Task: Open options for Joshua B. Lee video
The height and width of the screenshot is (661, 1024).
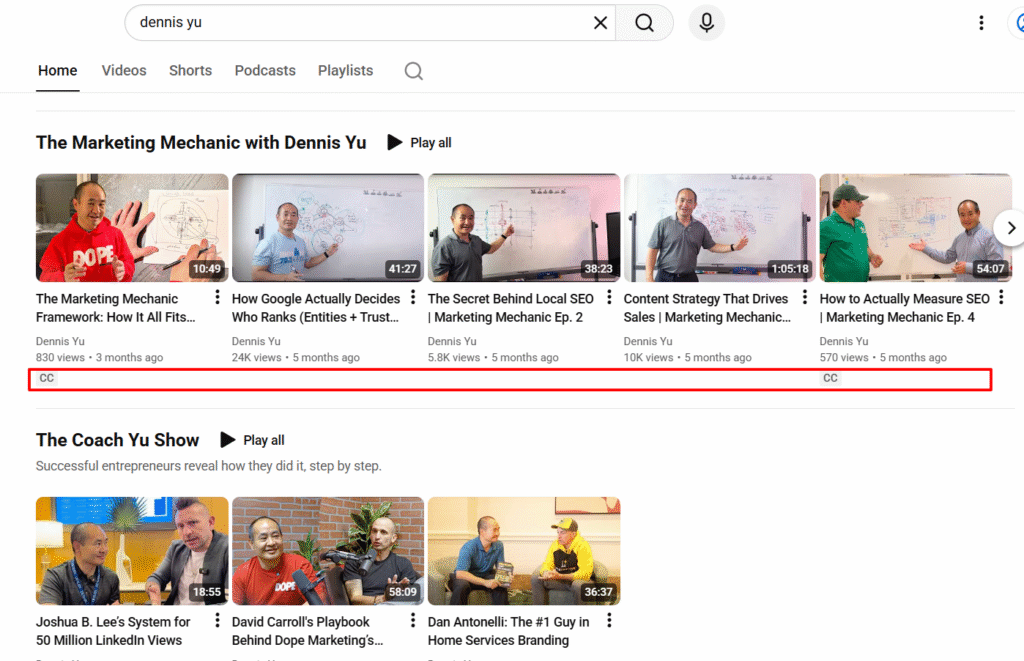Action: click(217, 621)
